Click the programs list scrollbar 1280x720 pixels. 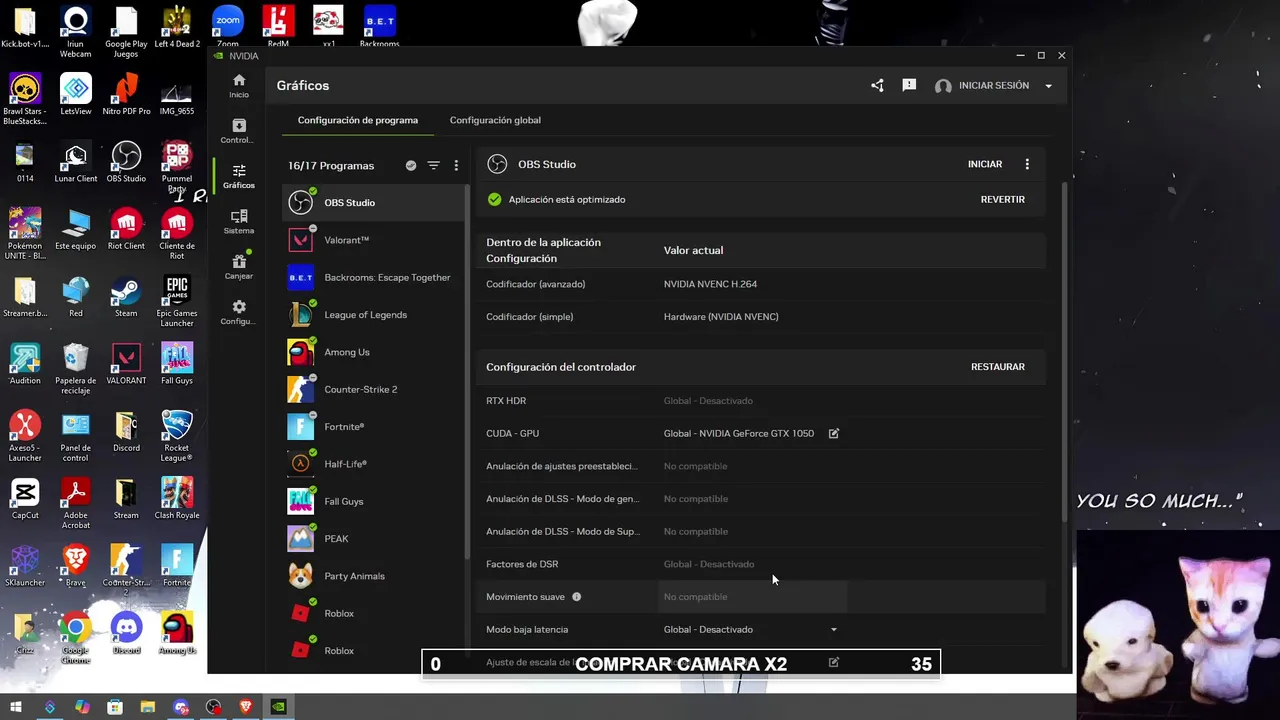tap(468, 372)
